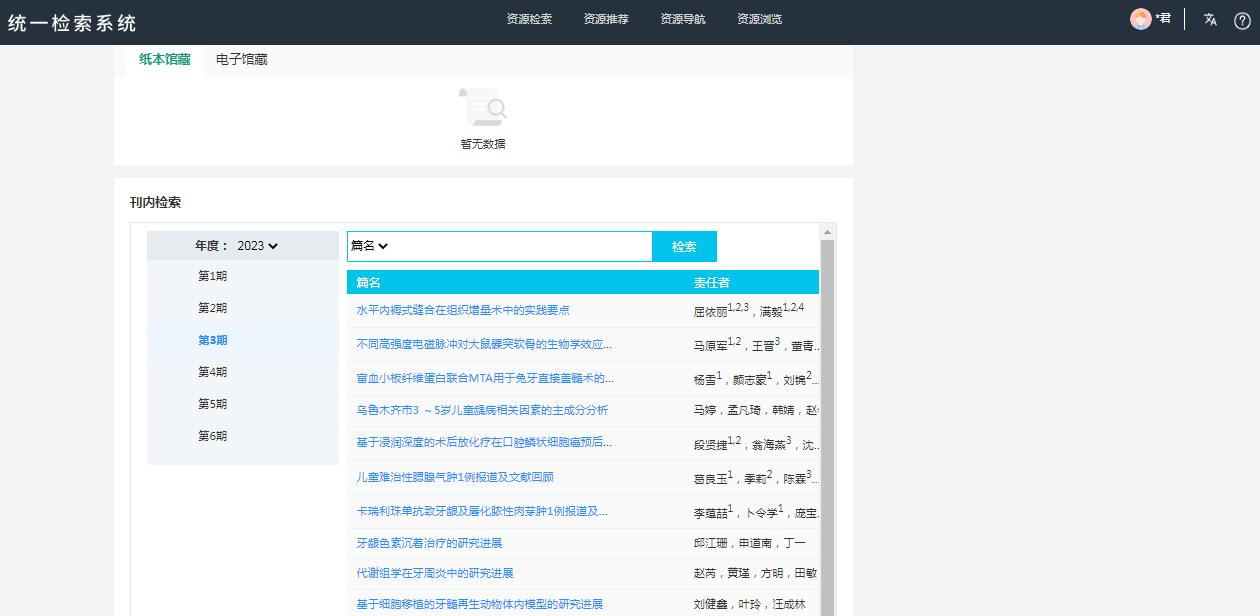Click the article list vertical scrollbar
Image resolution: width=1260 pixels, height=616 pixels.
pos(827,420)
